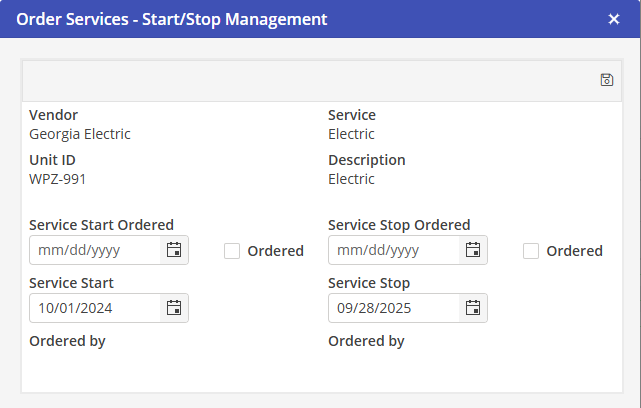Click the Service Start Ordered date field

95,250
